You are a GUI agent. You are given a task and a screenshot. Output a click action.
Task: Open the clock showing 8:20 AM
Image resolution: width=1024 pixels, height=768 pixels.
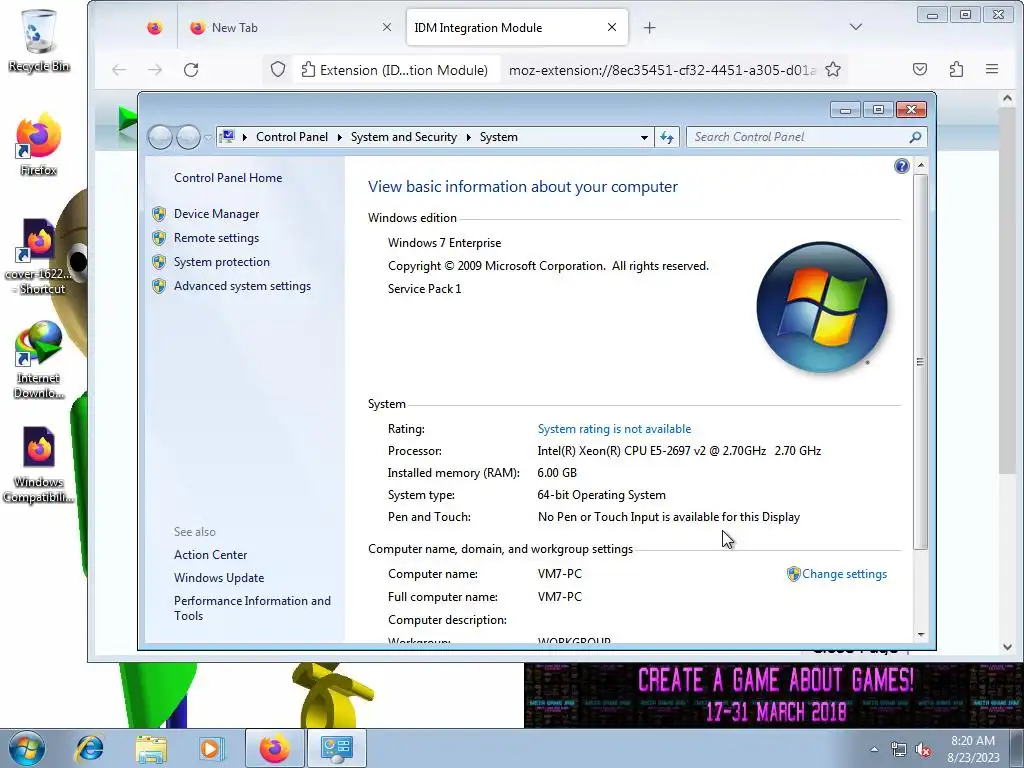[973, 748]
